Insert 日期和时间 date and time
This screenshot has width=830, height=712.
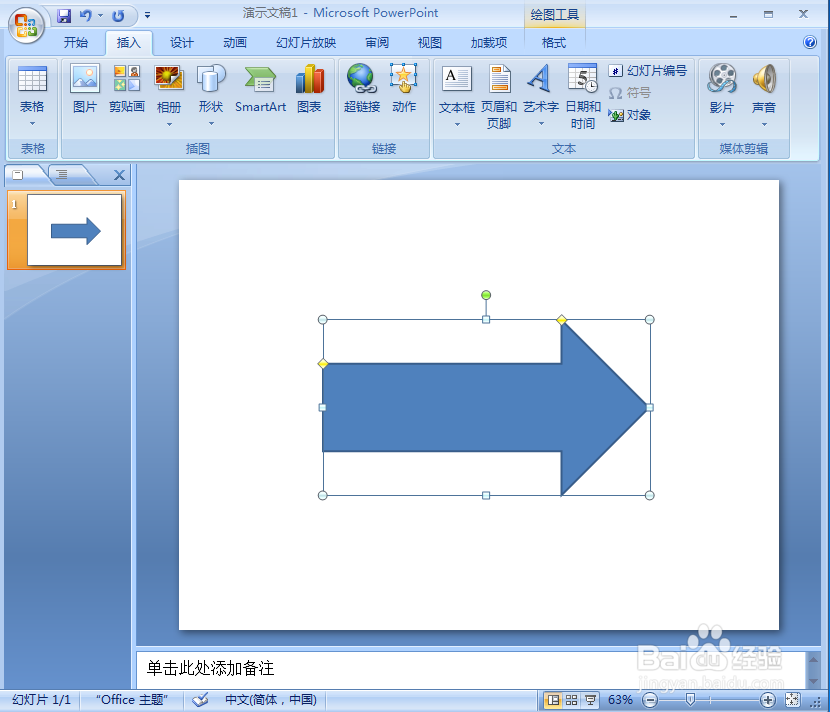pyautogui.click(x=583, y=96)
